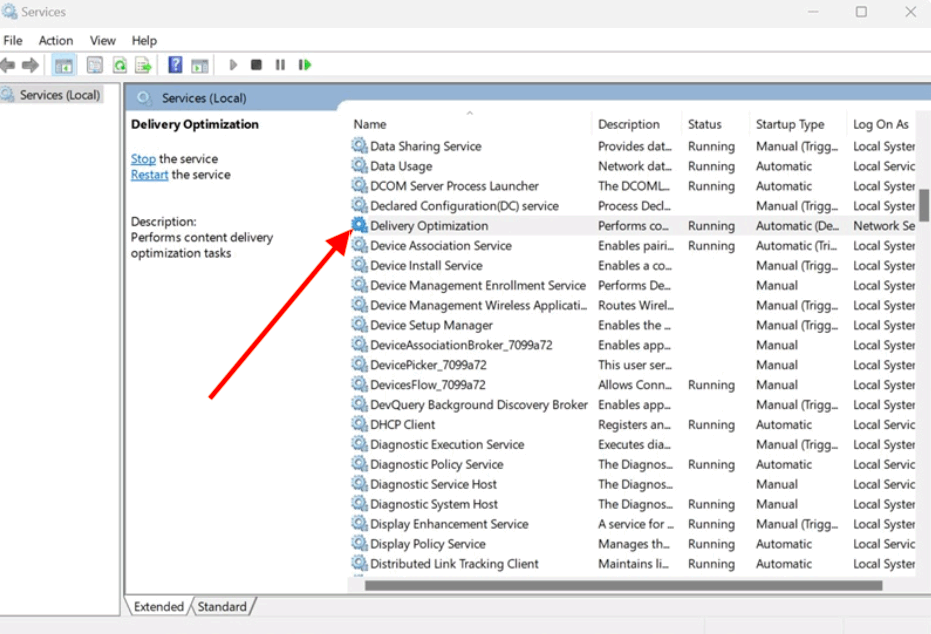Click the Restart the service link
The height and width of the screenshot is (634, 931).
click(x=149, y=175)
